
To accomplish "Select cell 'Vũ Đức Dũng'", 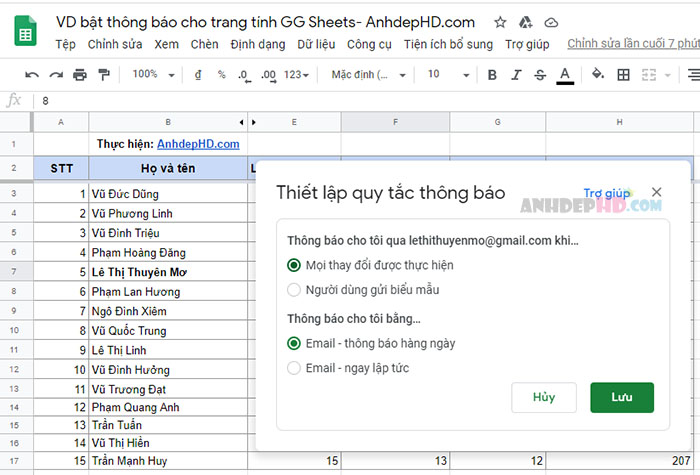I will [x=168, y=194].
